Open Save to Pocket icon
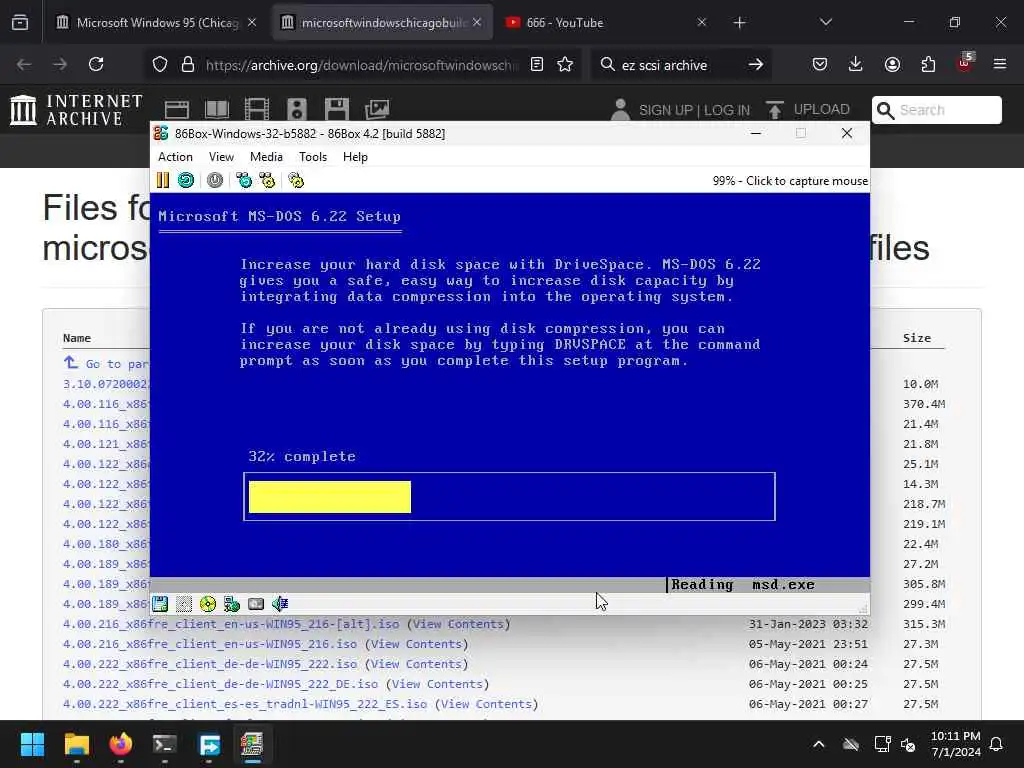This screenshot has height=768, width=1024. tap(820, 64)
